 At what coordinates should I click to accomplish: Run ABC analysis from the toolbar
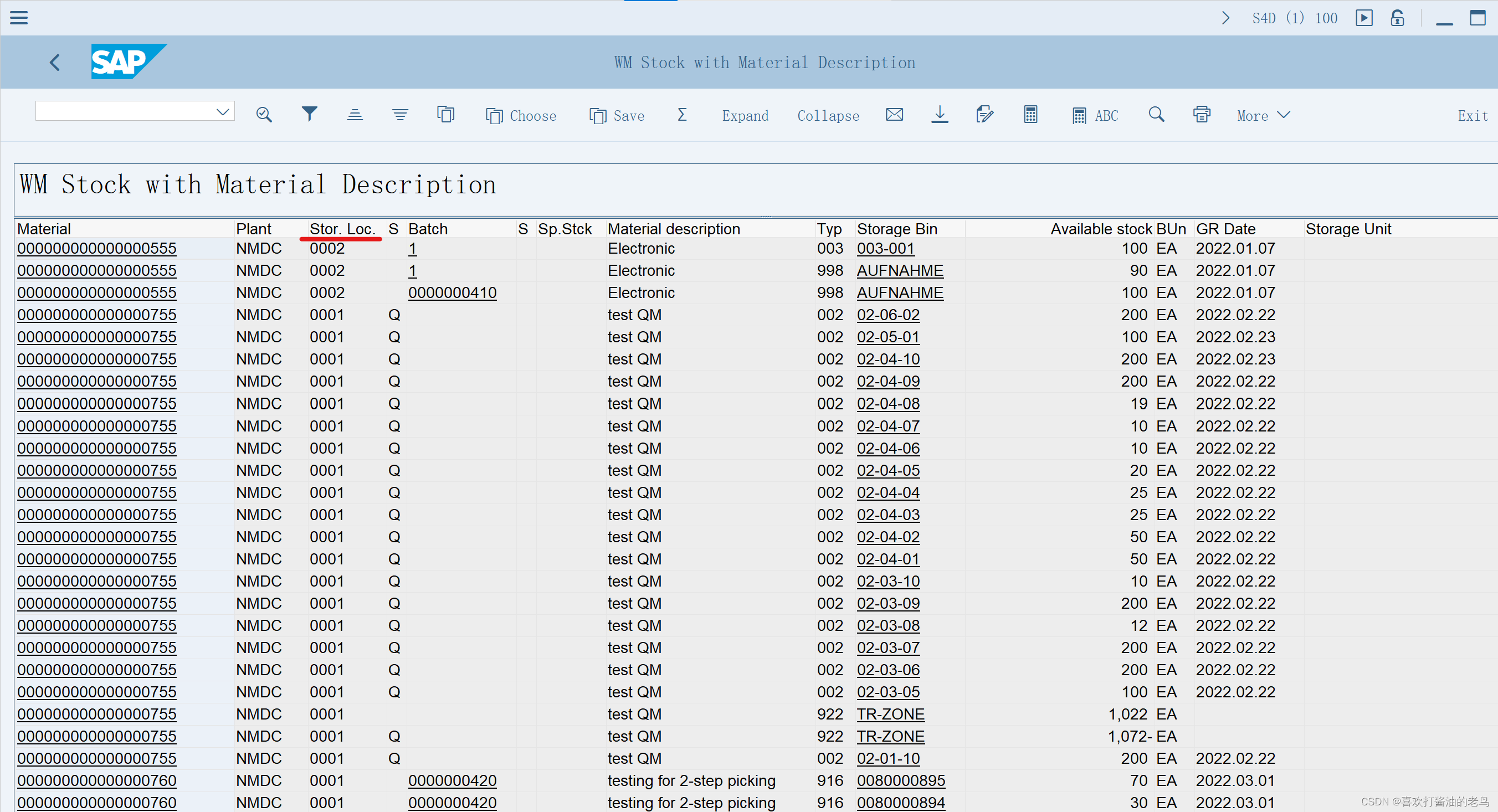[1096, 115]
